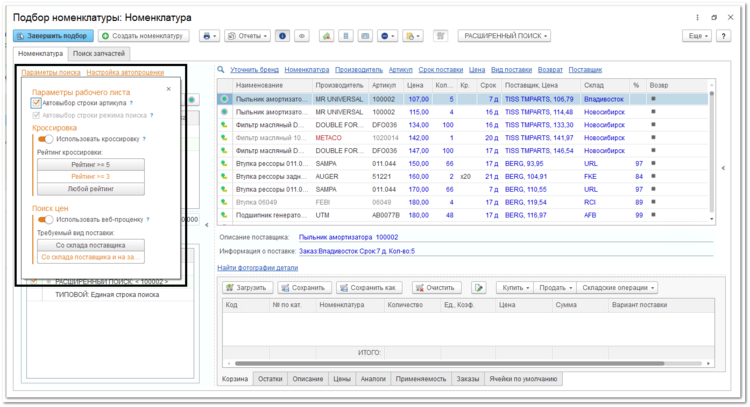Image resolution: width=750 pixels, height=407 pixels.
Task: Click Завершить подбор button
Action: (x=53, y=36)
